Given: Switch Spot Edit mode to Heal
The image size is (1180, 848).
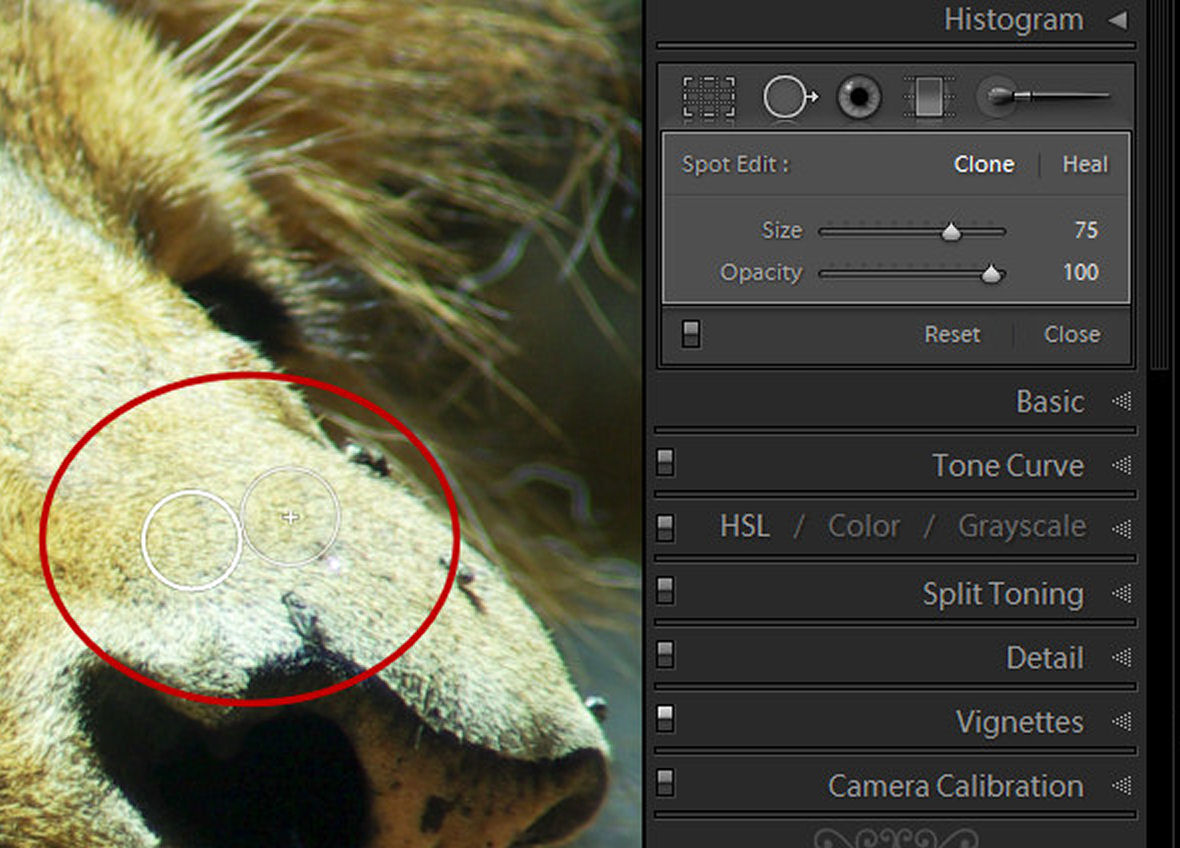Looking at the screenshot, I should coord(1084,164).
